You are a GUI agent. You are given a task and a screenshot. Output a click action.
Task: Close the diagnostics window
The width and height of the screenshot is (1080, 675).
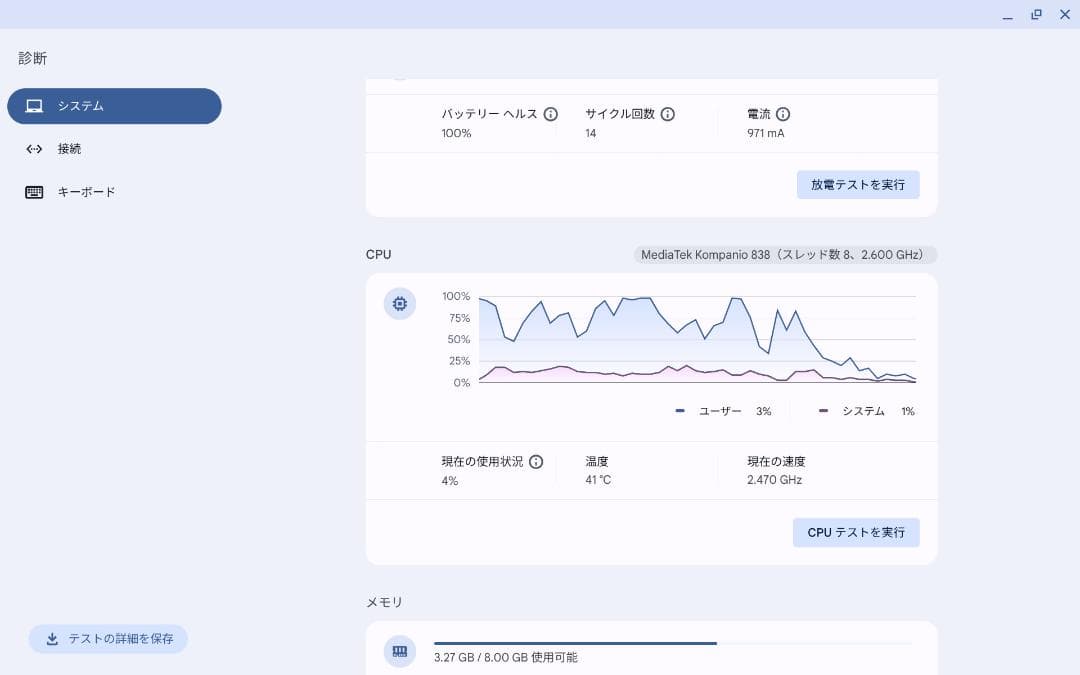coord(1065,14)
